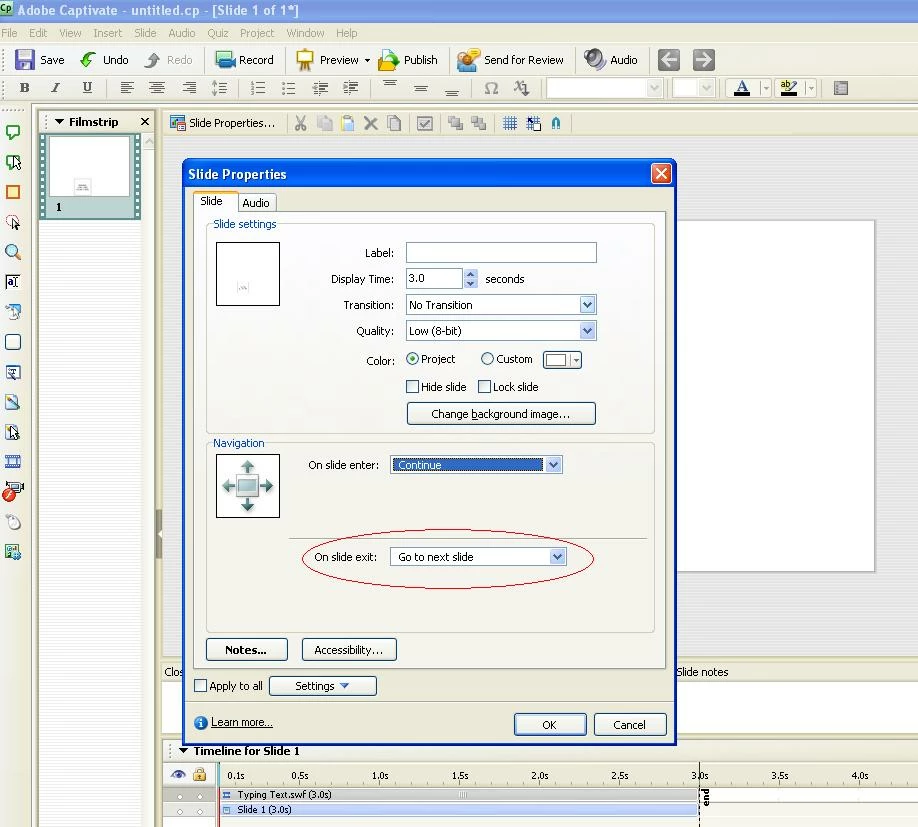This screenshot has width=918, height=827.
Task: Click the Publish icon
Action: tap(388, 60)
